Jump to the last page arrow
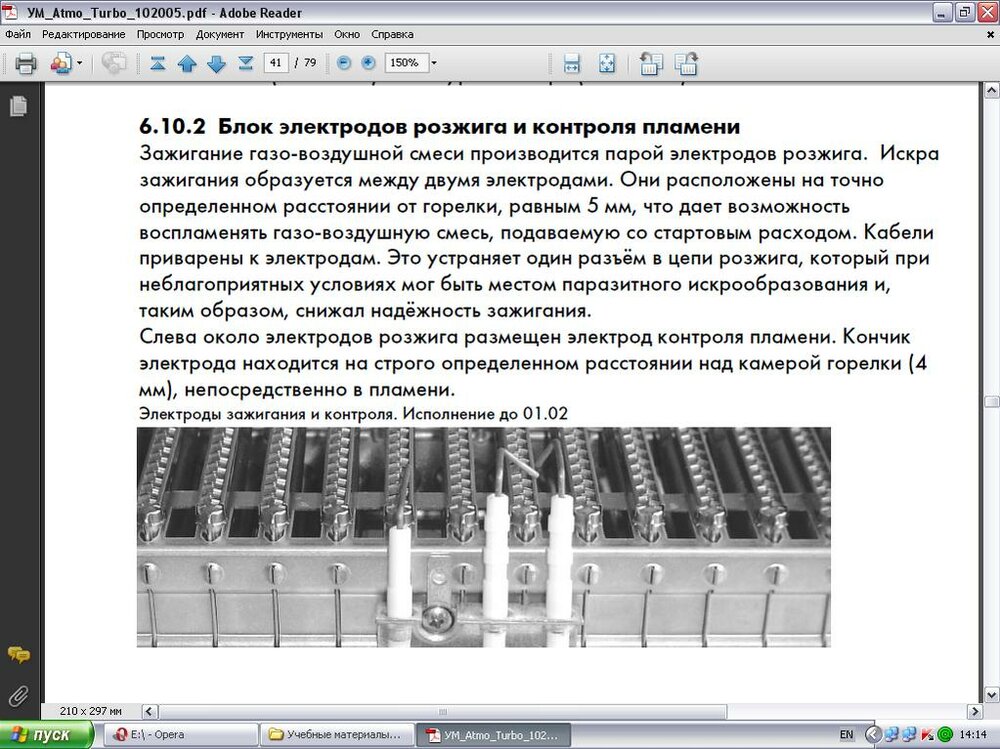 coord(246,63)
